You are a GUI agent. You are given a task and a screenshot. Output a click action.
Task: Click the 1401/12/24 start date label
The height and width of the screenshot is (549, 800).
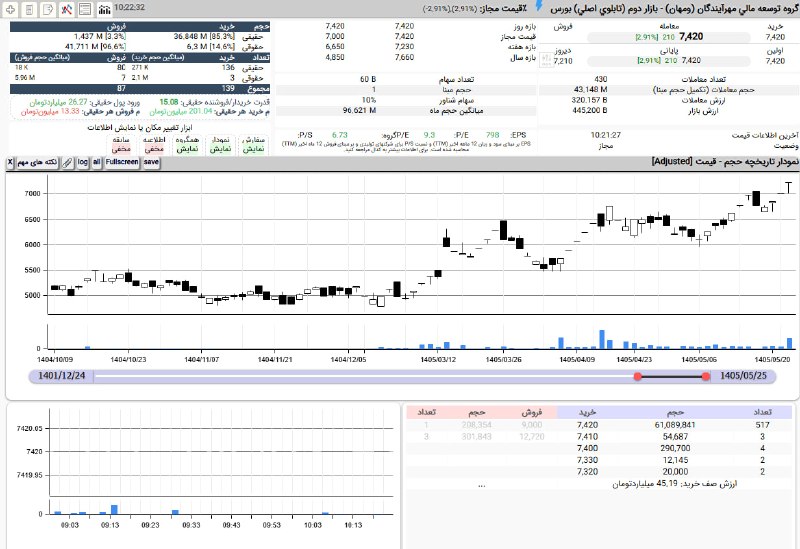tap(62, 376)
